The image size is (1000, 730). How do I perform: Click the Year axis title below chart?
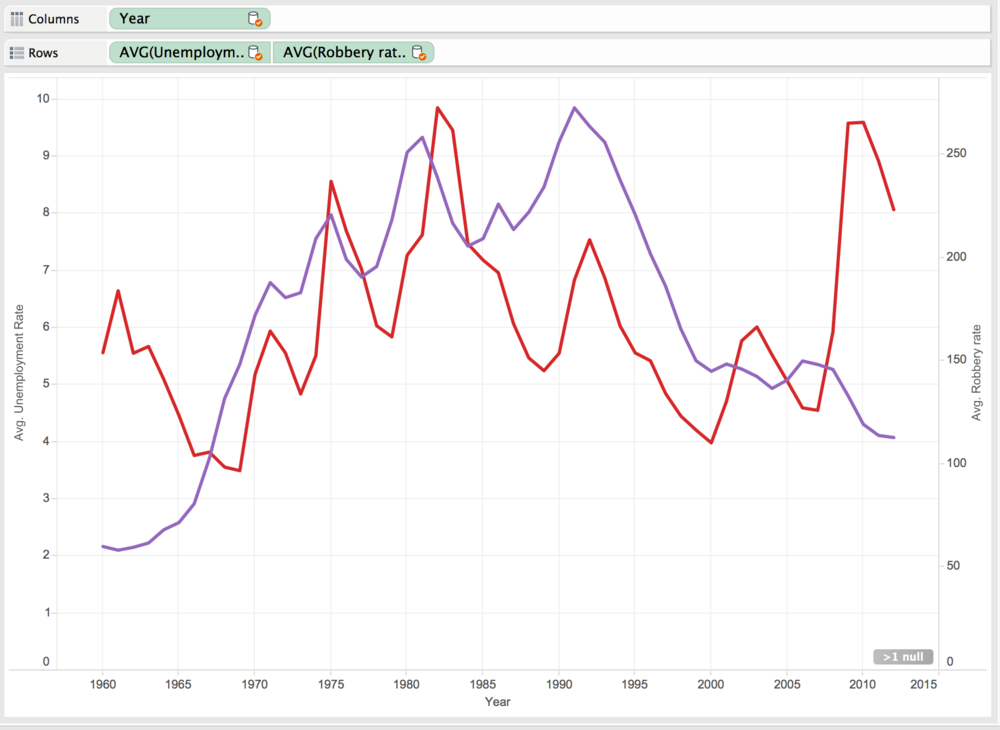(x=497, y=702)
